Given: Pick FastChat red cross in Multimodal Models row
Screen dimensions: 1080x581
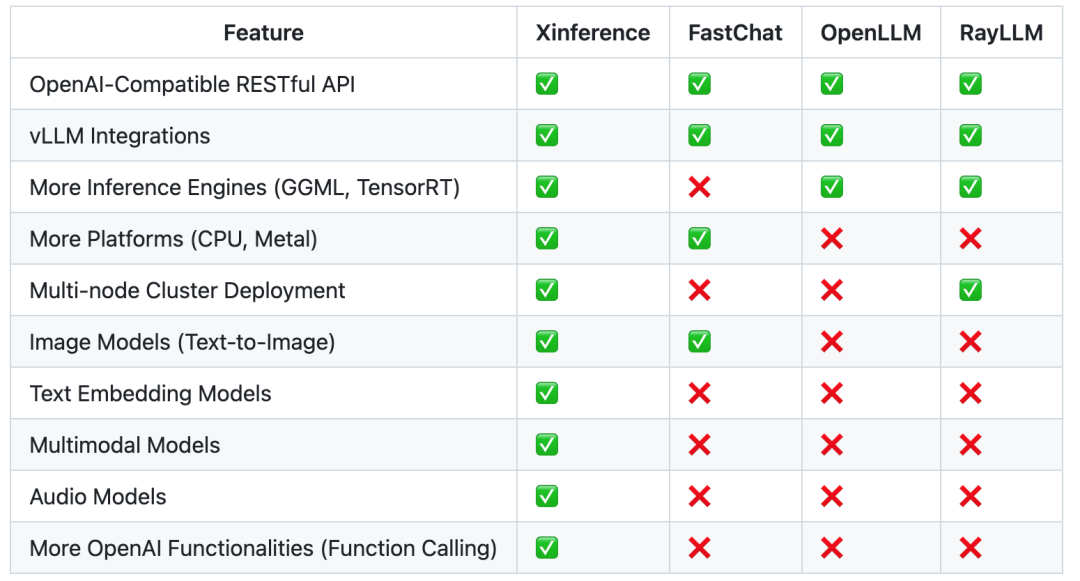Looking at the screenshot, I should pyautogui.click(x=699, y=445).
